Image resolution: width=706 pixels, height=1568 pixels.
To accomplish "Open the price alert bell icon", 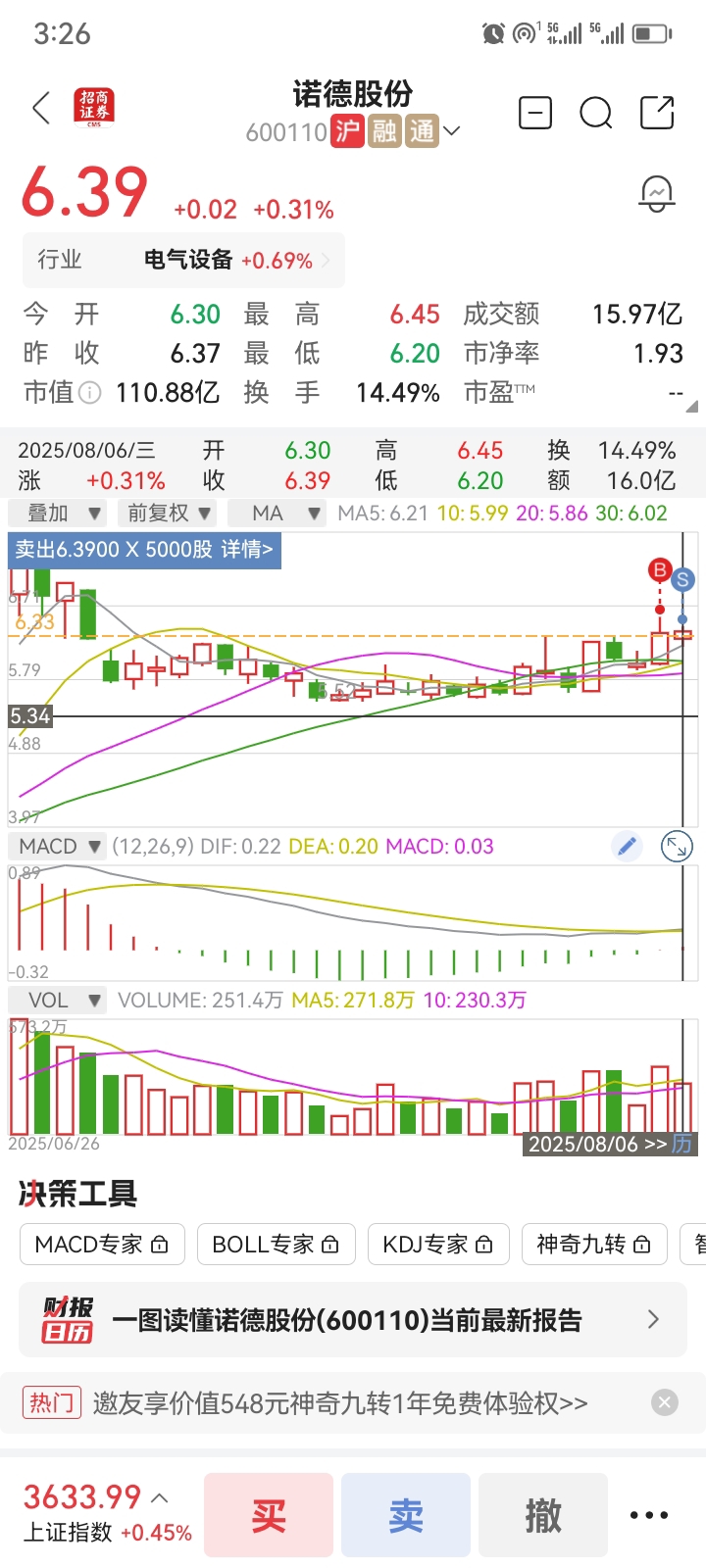I will (x=657, y=193).
